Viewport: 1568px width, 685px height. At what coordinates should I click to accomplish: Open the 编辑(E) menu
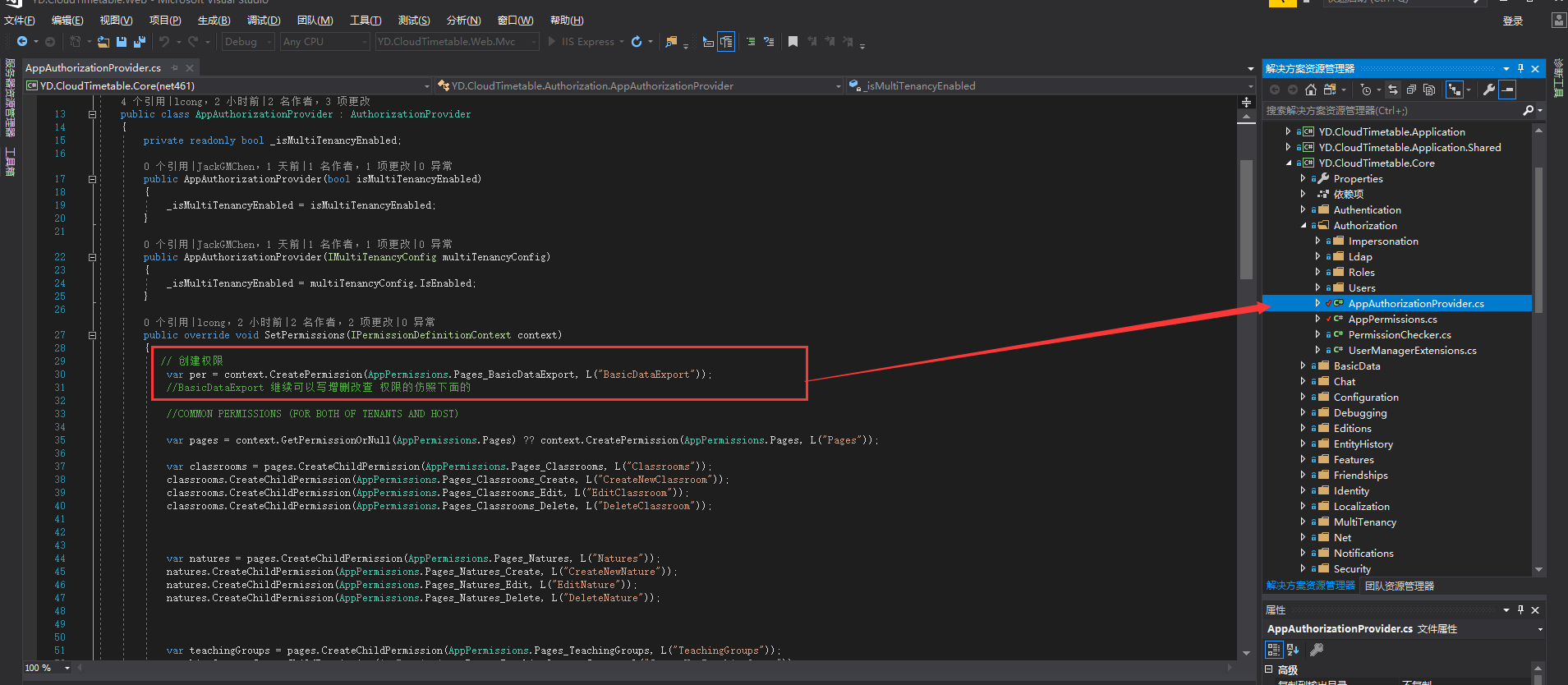67,21
